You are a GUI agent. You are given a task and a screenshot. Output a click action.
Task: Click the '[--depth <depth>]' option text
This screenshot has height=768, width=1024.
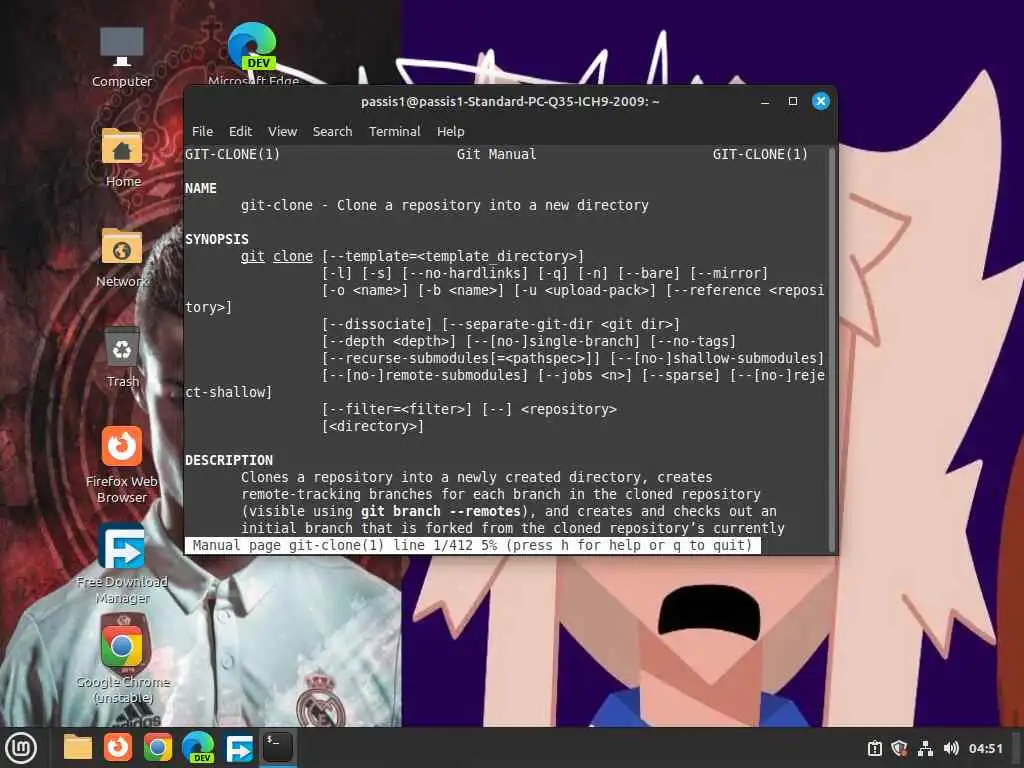(x=389, y=341)
